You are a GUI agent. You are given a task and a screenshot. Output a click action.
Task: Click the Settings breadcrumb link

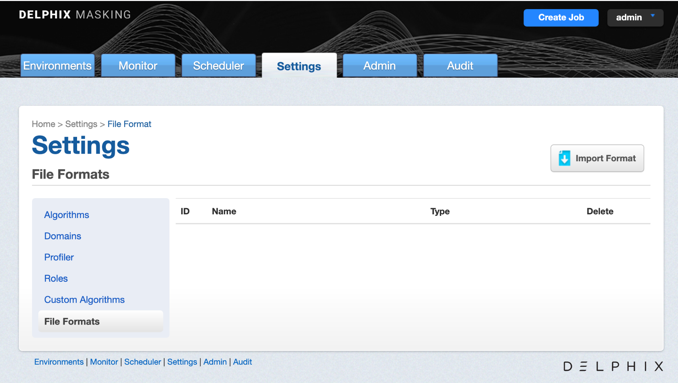[x=81, y=124]
